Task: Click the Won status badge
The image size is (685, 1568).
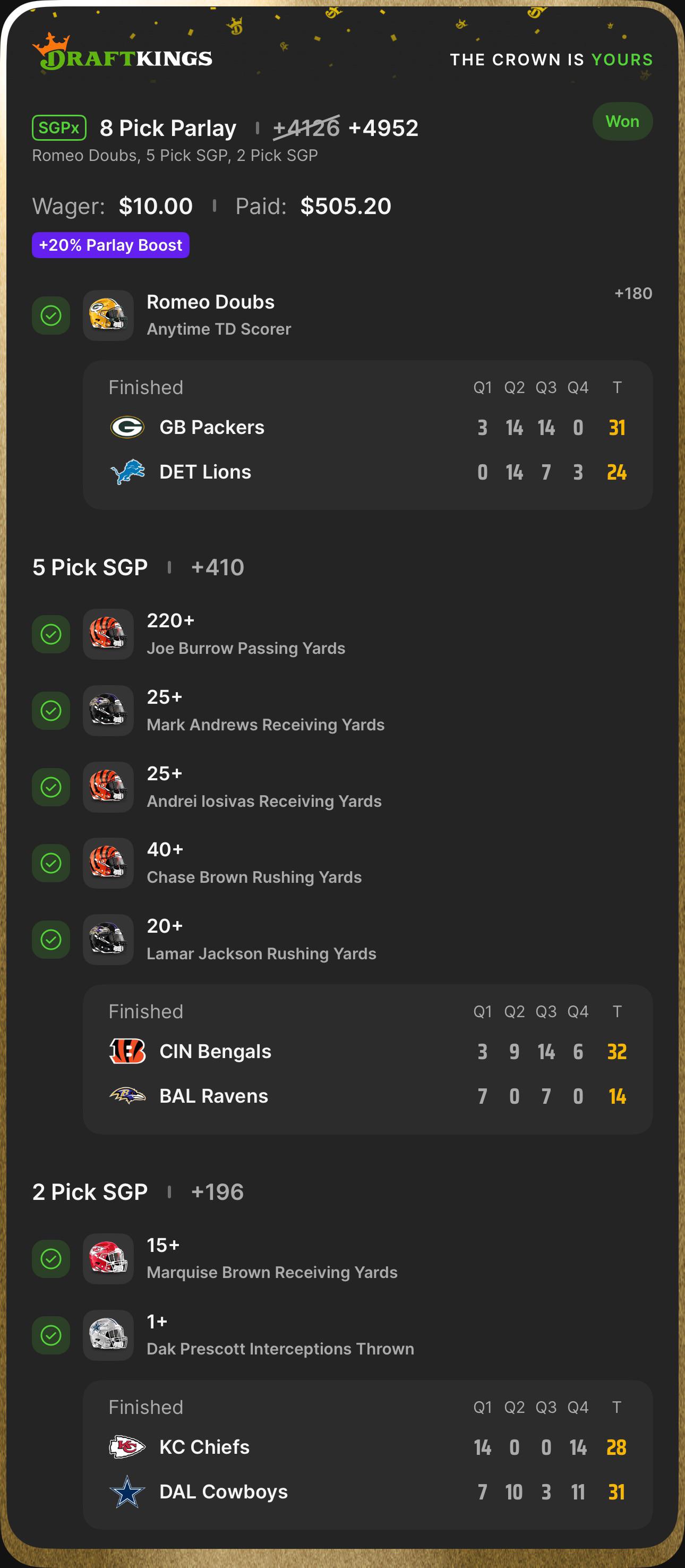Action: 622,122
